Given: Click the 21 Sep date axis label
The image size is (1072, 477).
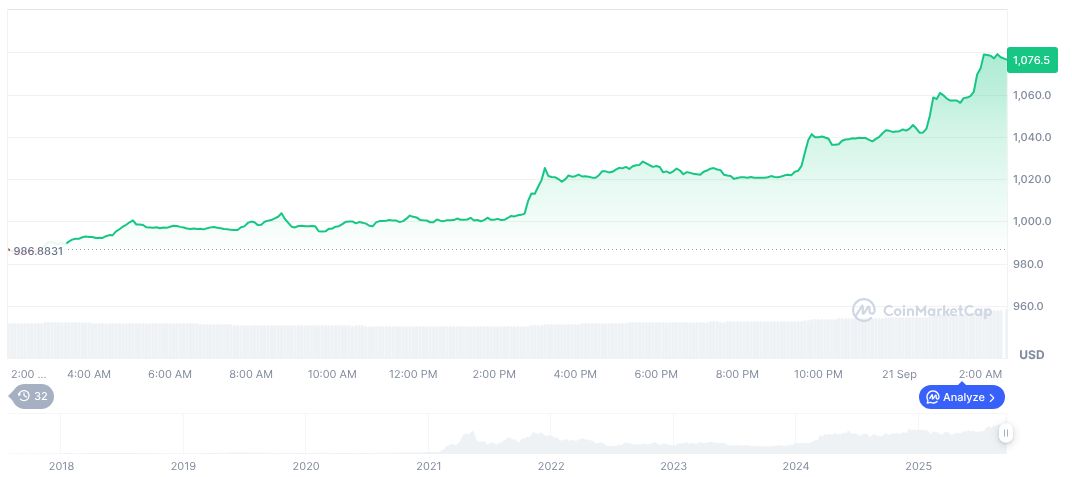Looking at the screenshot, I should [899, 374].
